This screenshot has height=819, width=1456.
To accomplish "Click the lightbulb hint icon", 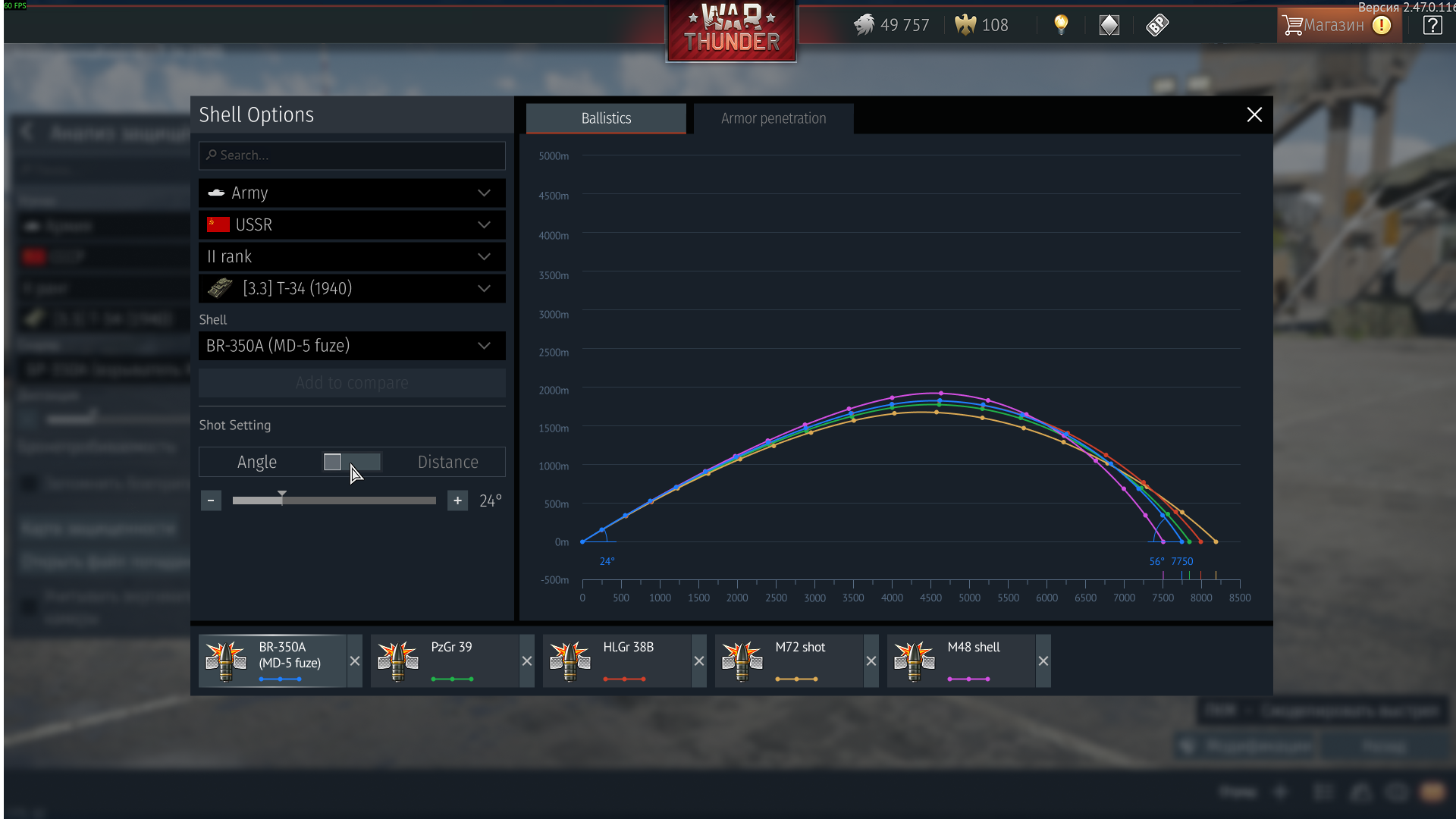I will 1061,25.
